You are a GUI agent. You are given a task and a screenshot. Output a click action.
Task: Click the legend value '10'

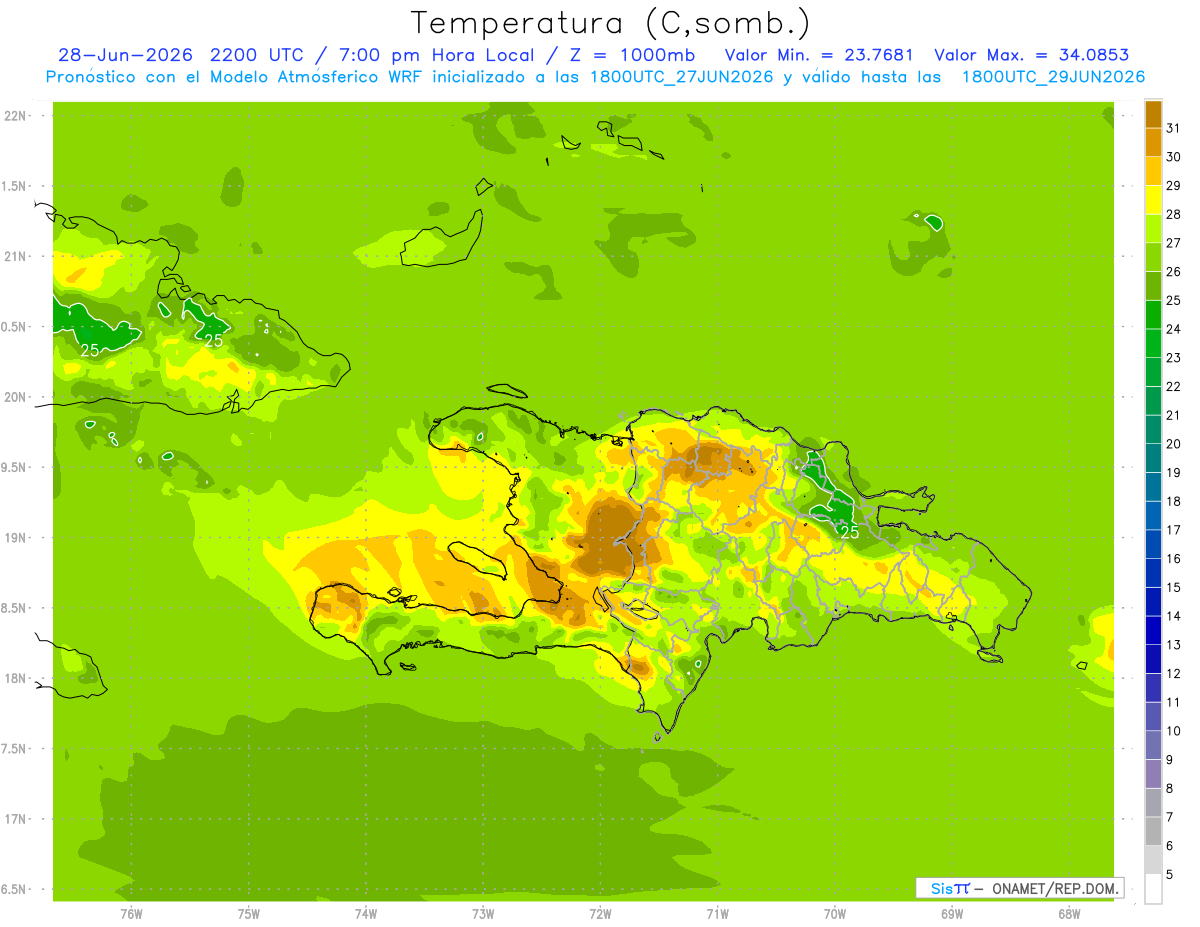pyautogui.click(x=1174, y=731)
